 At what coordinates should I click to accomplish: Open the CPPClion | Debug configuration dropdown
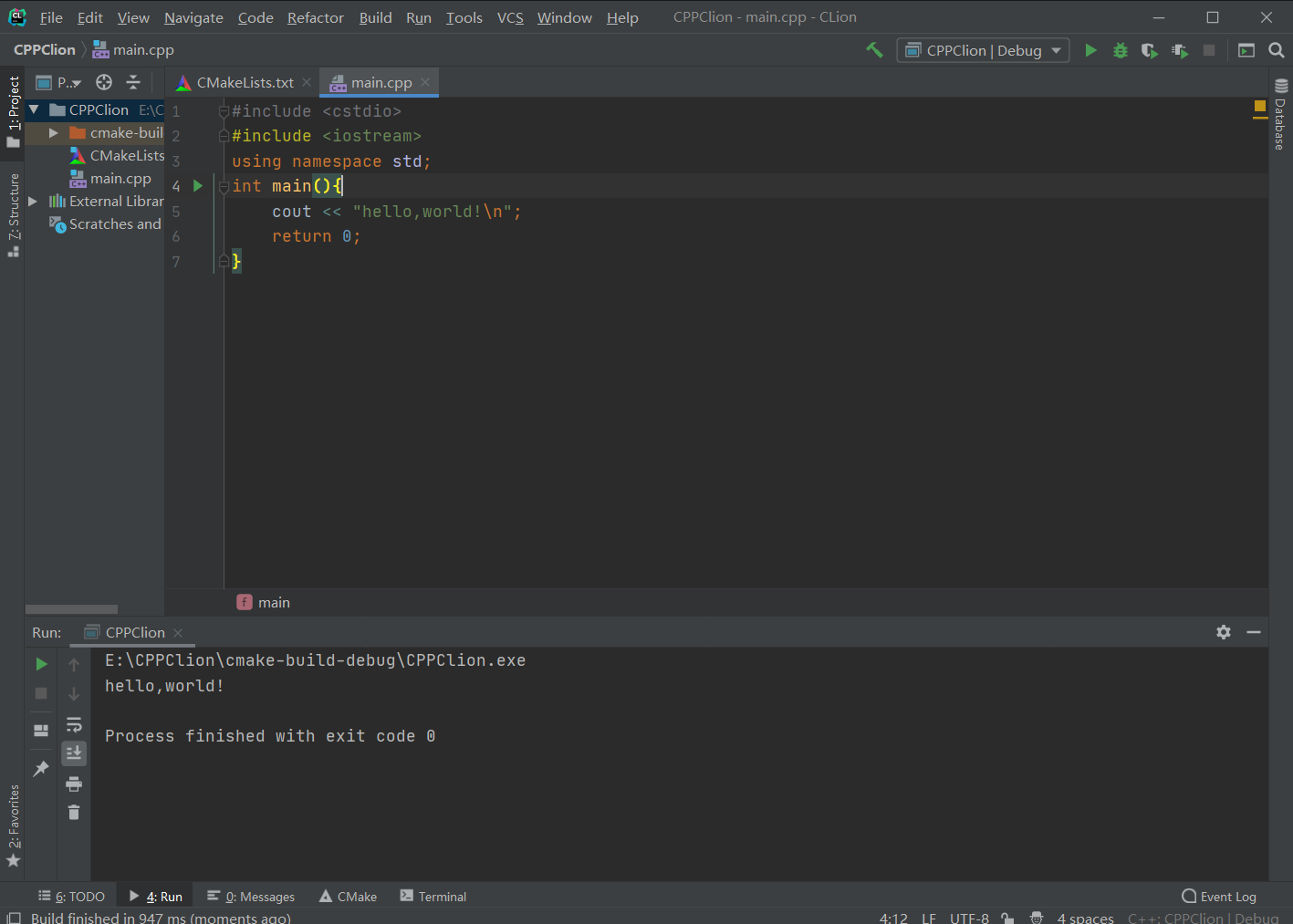[984, 50]
